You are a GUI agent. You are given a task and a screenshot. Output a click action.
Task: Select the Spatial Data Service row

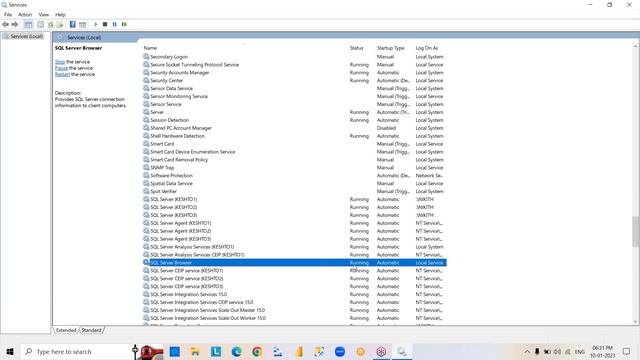(x=294, y=183)
